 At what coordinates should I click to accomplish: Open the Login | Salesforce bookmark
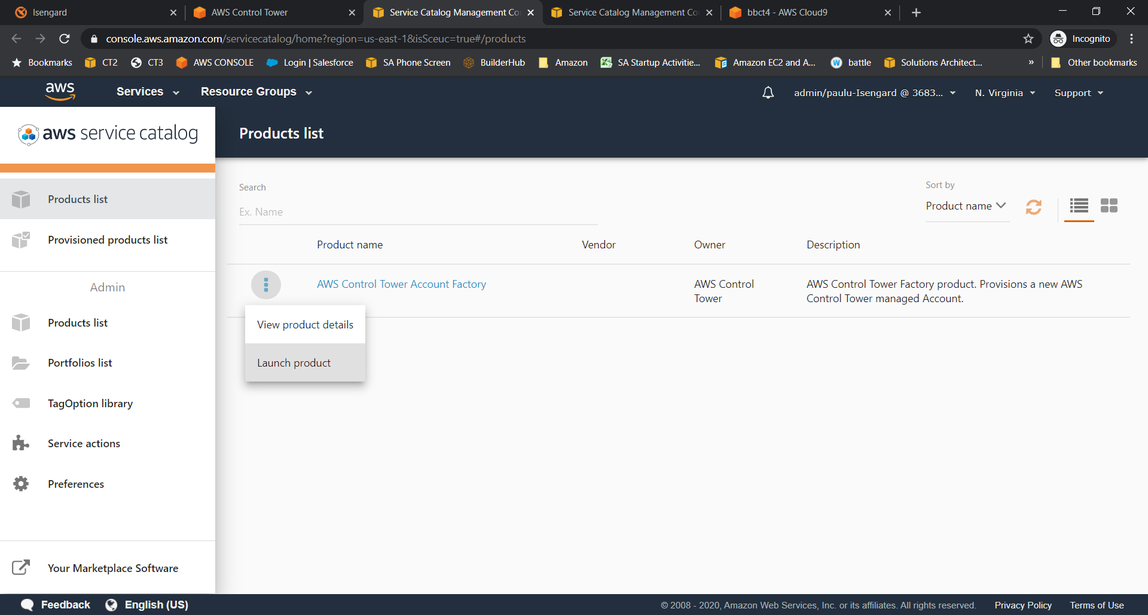[310, 63]
